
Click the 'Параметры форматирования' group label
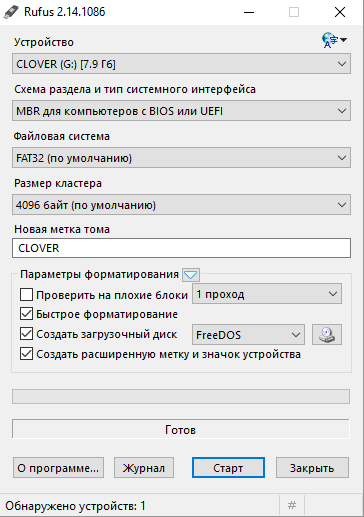[x=99, y=274]
